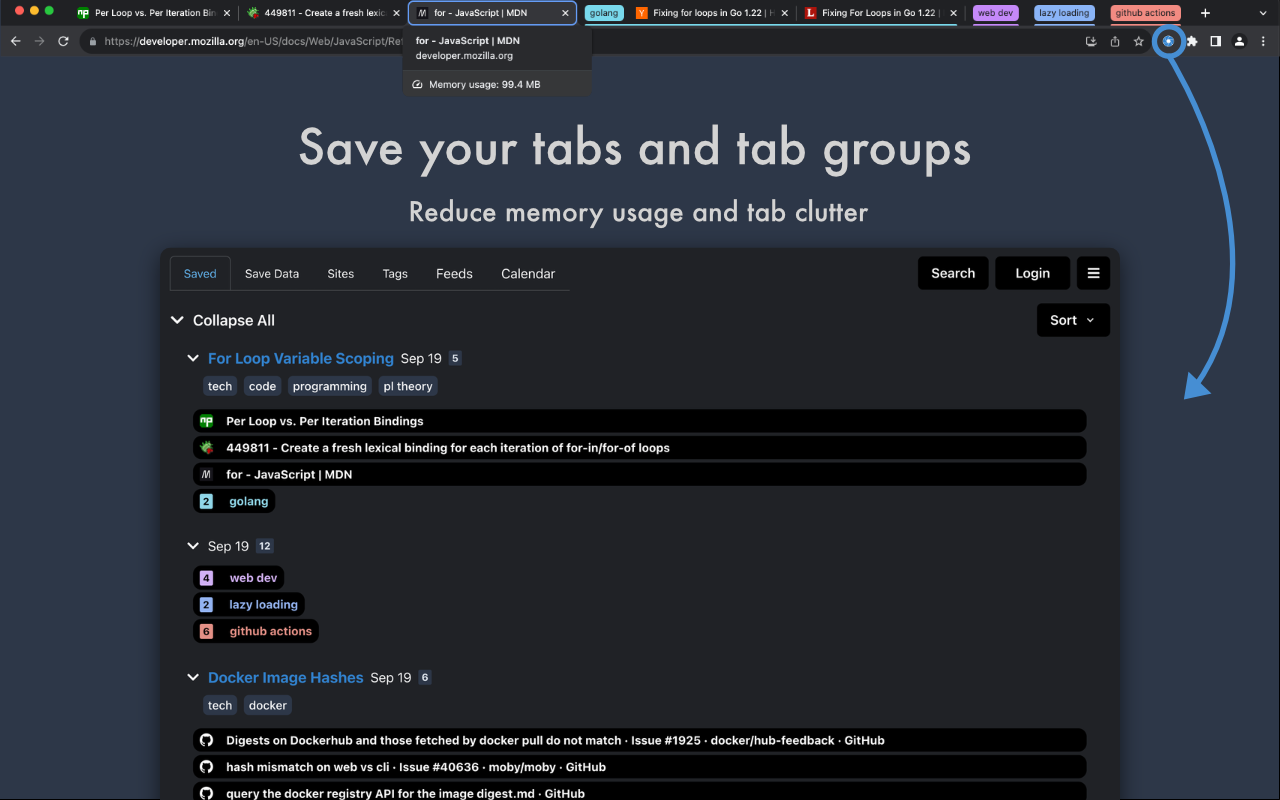Screen dimensions: 1280x800
Task: Expand the saved web dev group
Action: [239, 577]
